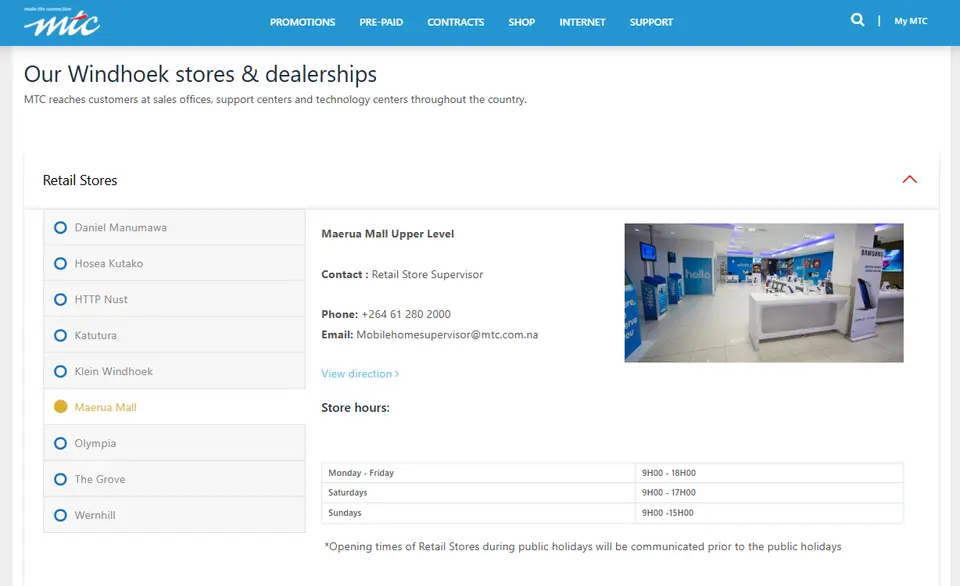Viewport: 960px width, 586px height.
Task: Open the SUPPORT menu
Action: [x=651, y=22]
